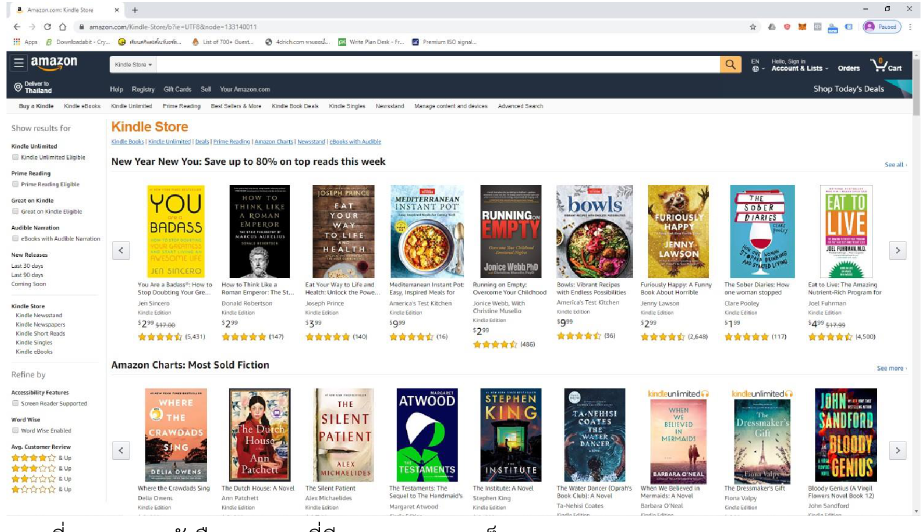Open the Amazon hamburger menu
Image resolution: width=922 pixels, height=532 pixels.
(18, 62)
